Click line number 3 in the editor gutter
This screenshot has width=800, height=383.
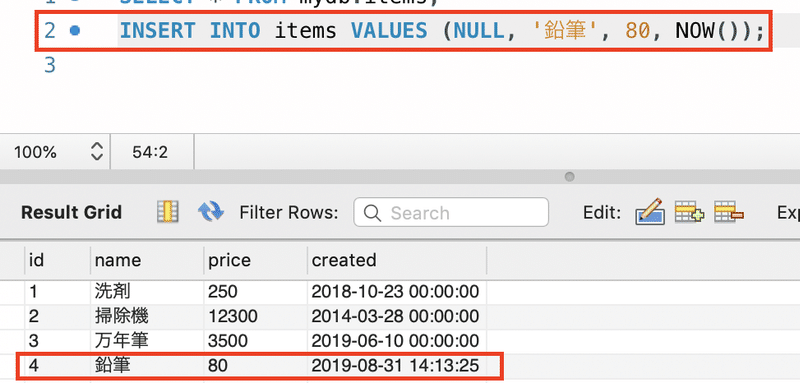click(49, 65)
